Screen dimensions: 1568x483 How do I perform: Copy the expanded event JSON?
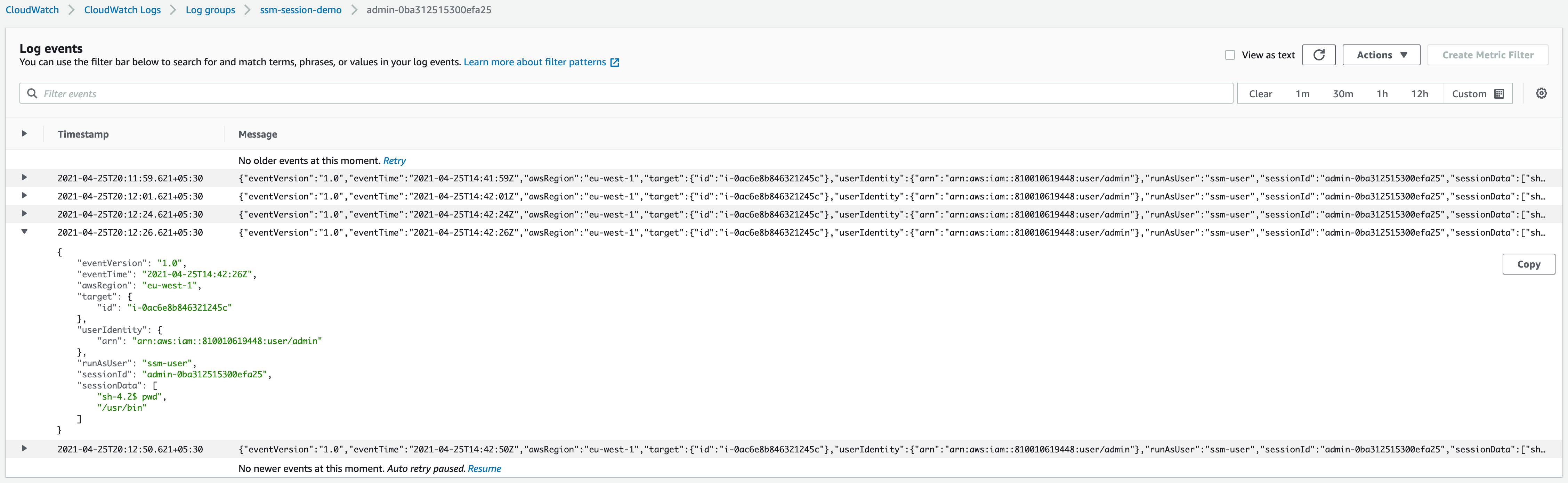(x=1528, y=264)
